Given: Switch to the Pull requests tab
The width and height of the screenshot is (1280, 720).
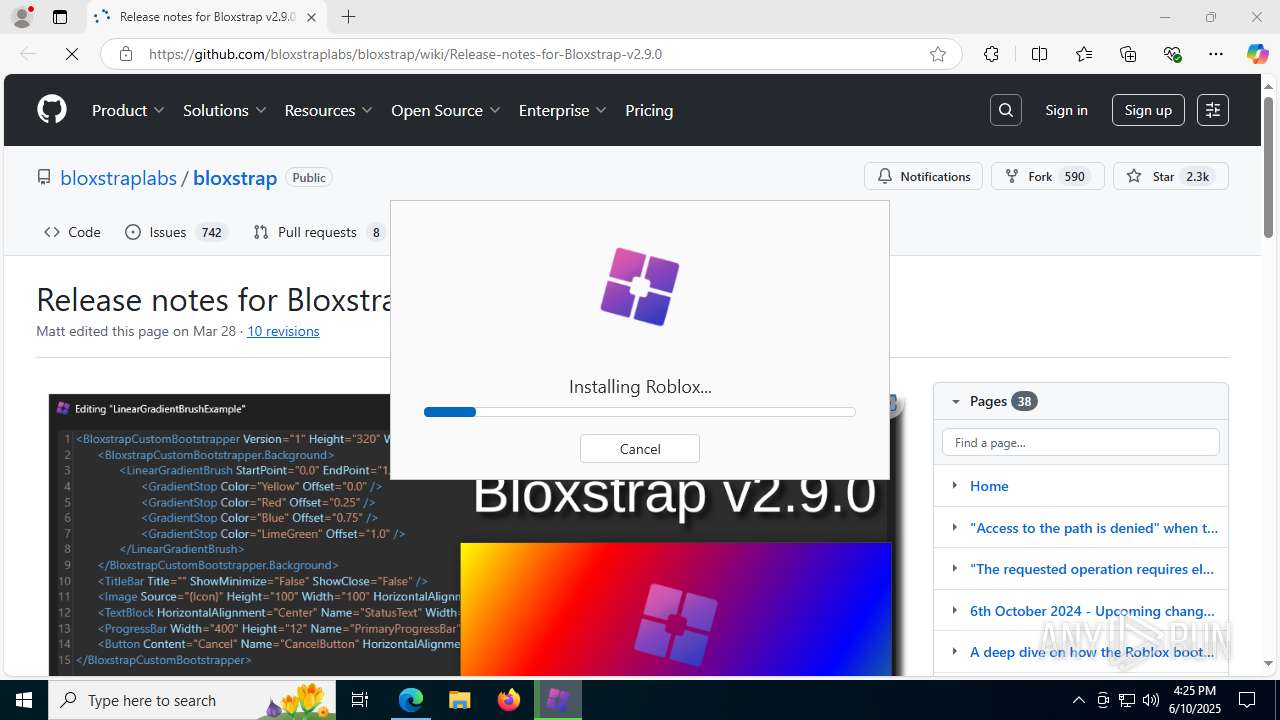Looking at the screenshot, I should [x=318, y=232].
